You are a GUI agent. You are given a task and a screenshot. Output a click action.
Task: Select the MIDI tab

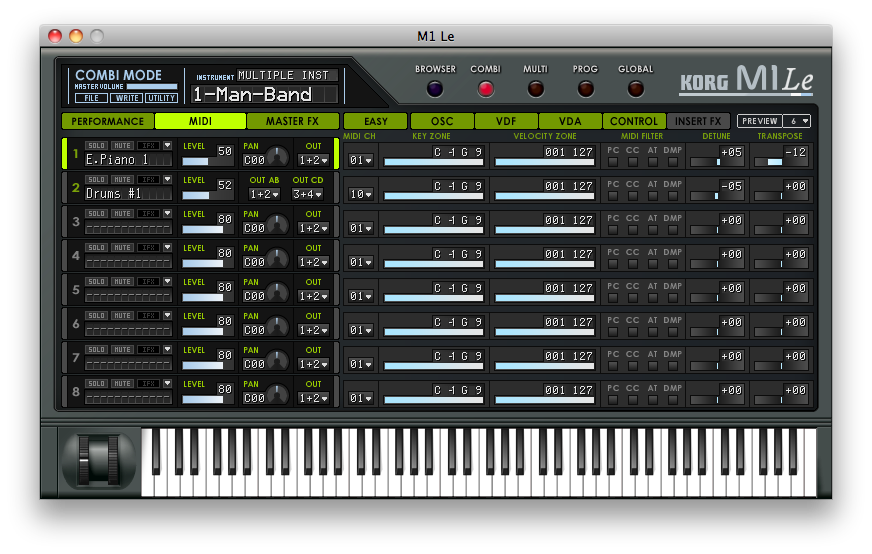[200, 121]
